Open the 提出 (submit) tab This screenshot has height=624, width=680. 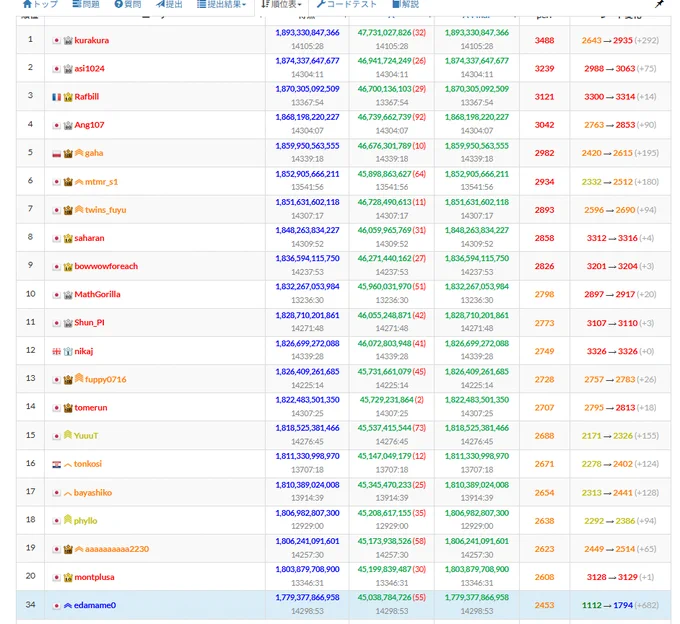pyautogui.click(x=169, y=4)
